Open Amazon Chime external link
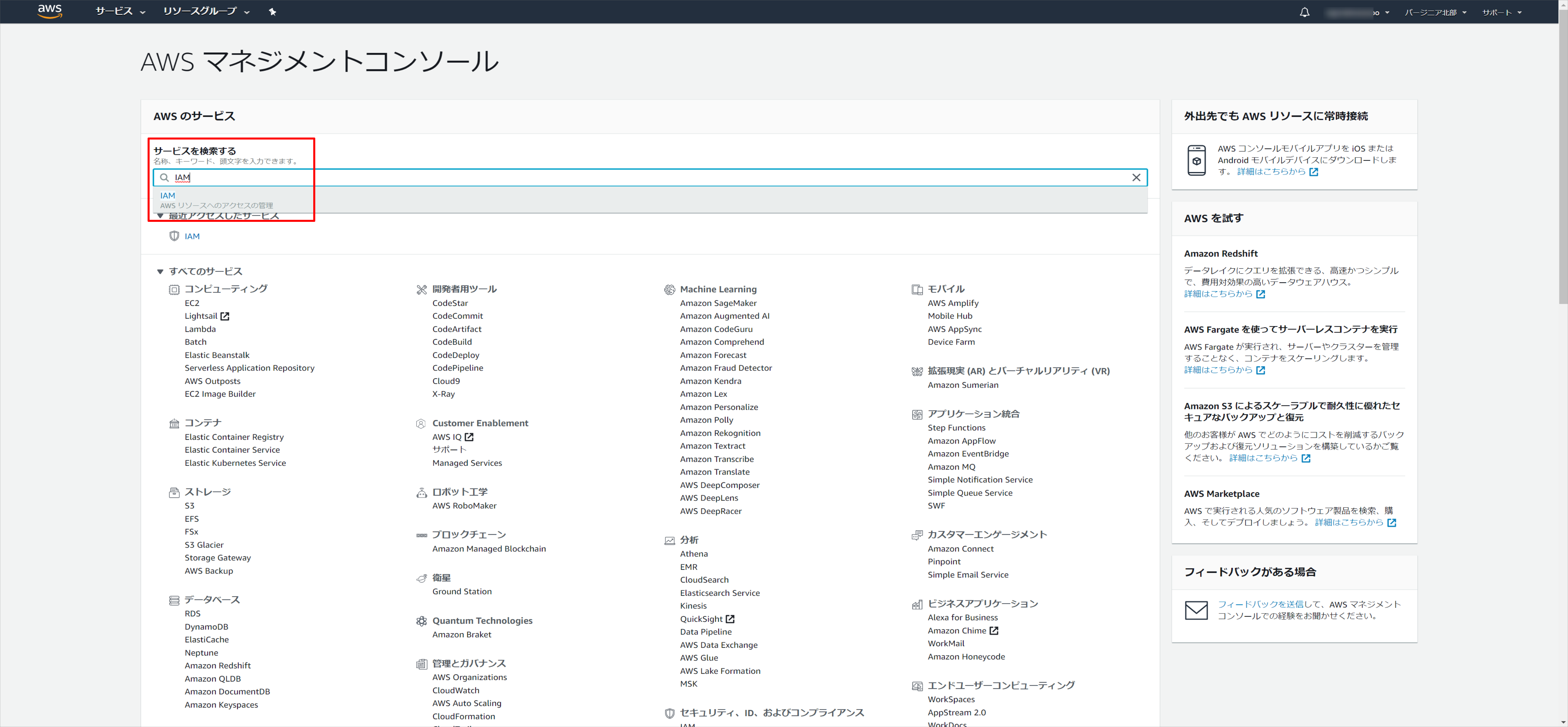Image resolution: width=1568 pixels, height=727 pixels. pos(963,631)
